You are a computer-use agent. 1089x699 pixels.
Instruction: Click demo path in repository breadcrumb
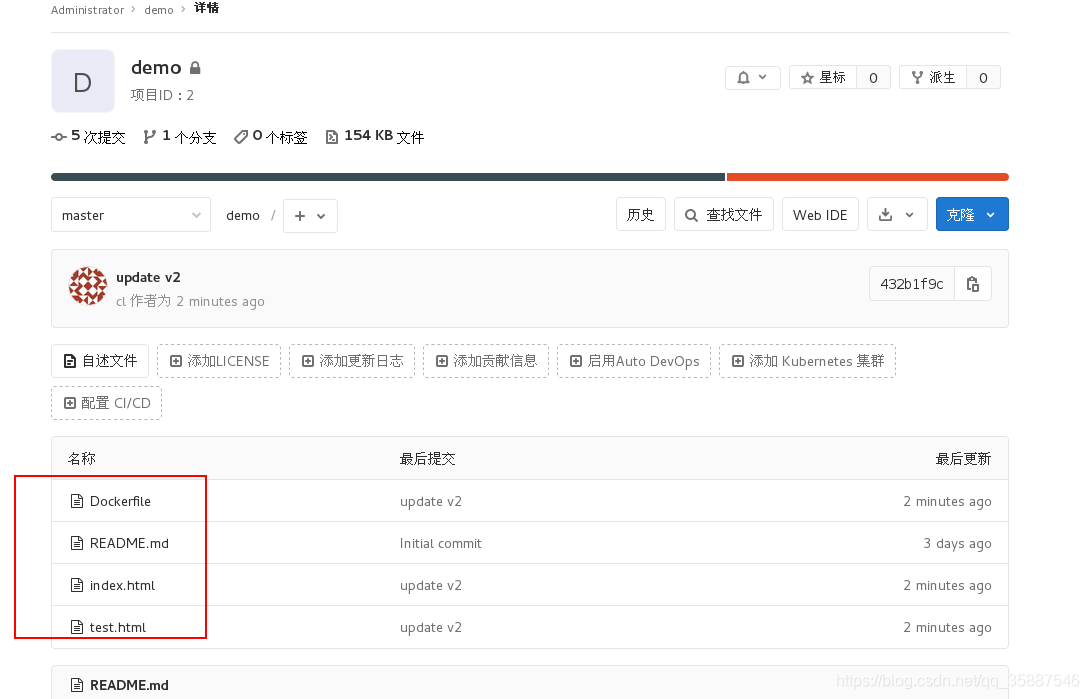click(243, 215)
